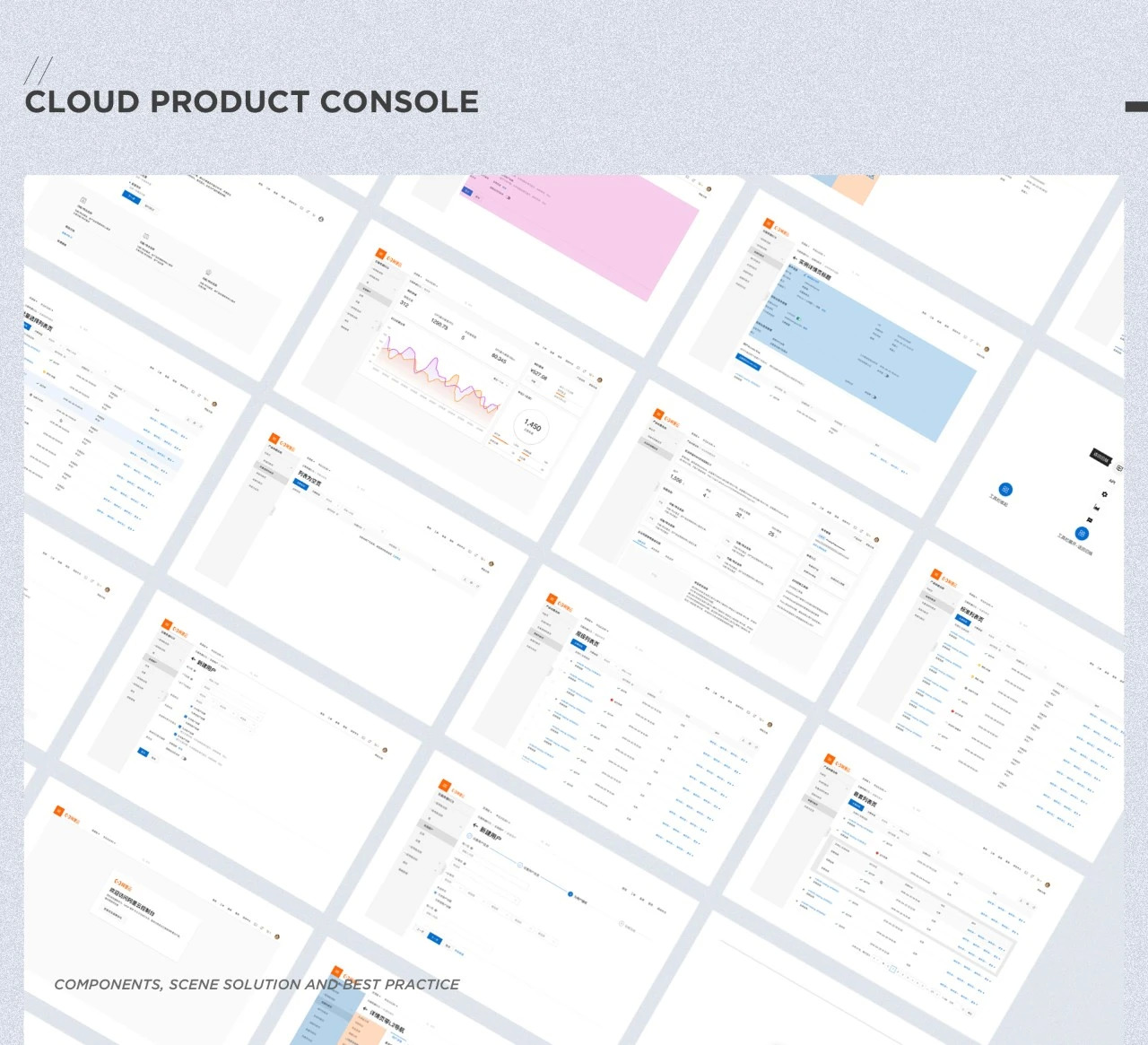Click the orange logo on the chart dashboard
Screen dimensions: 1148x1045
[381, 255]
